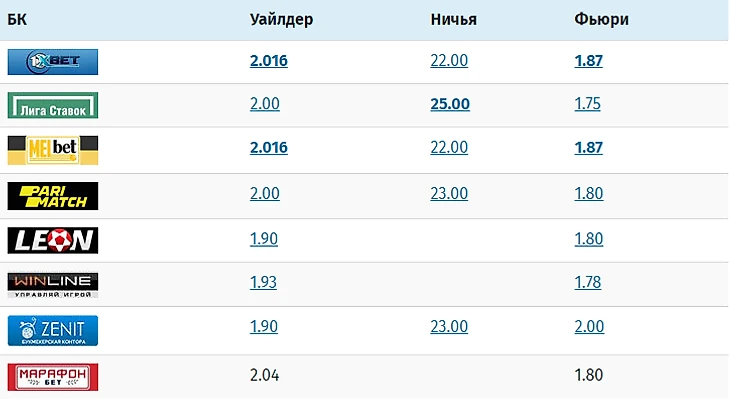Click Лига Ставок 1.75 odds for Фьюри
The image size is (730, 414).
point(587,104)
